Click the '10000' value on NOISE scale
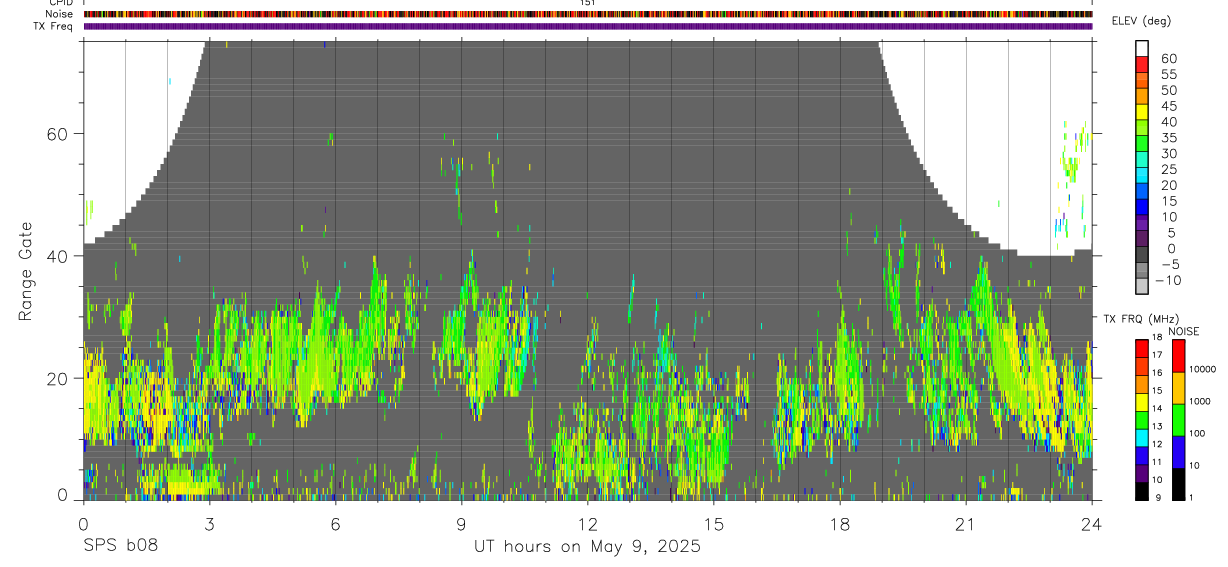The image size is (1228, 567). point(1203,369)
